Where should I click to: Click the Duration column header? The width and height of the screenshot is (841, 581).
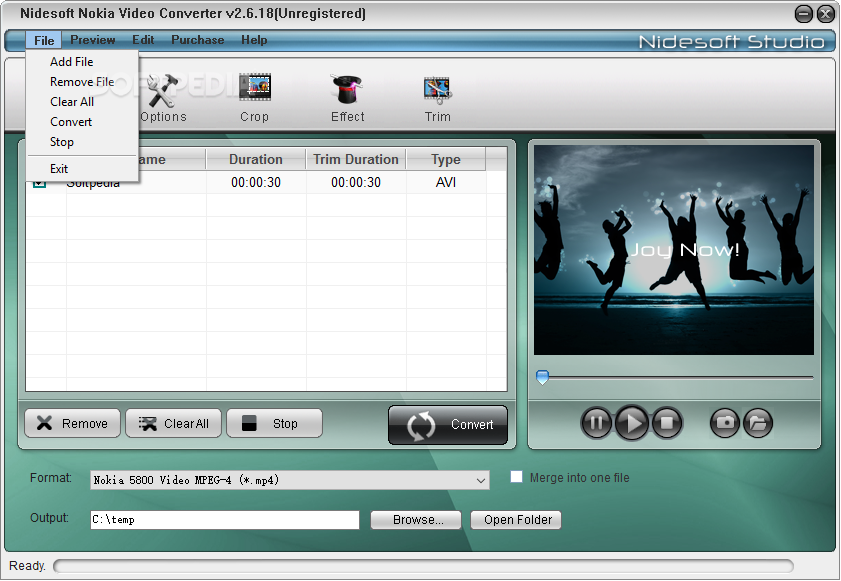256,159
